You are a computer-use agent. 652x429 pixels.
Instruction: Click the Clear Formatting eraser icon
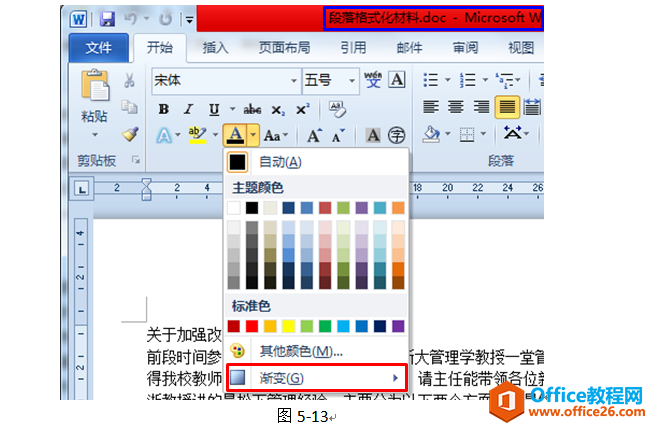[337, 109]
